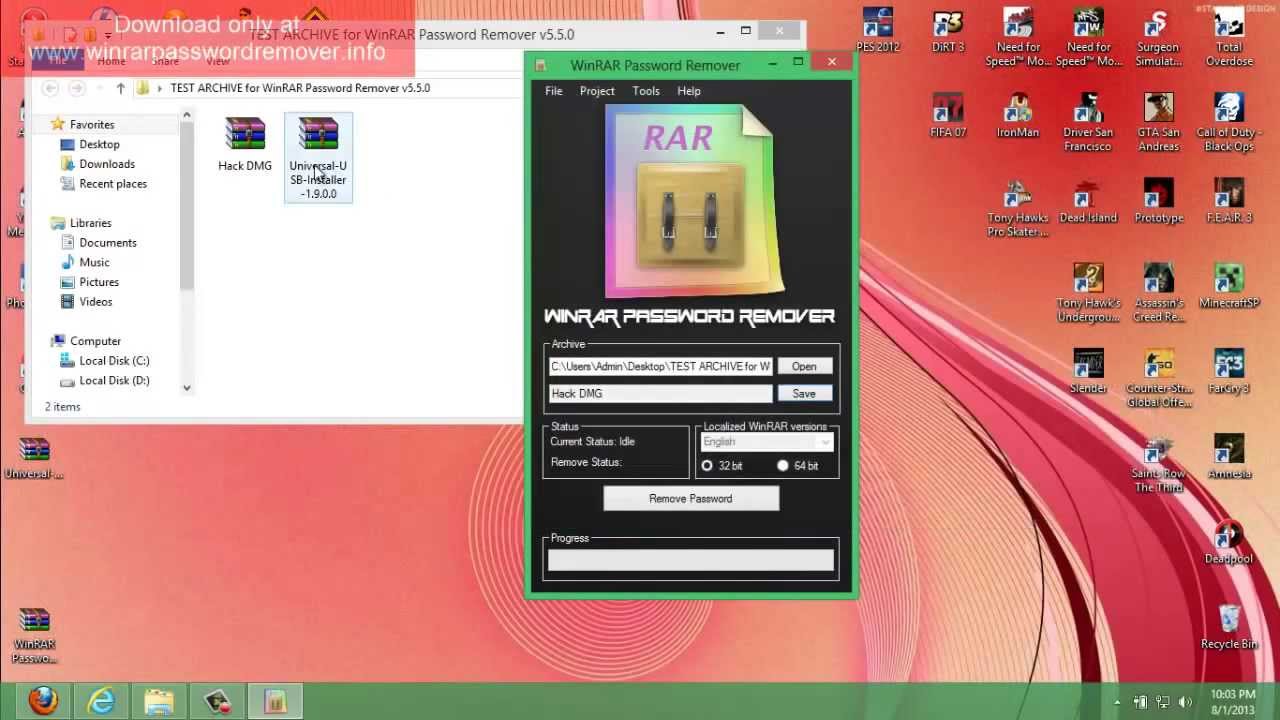Open the Project menu
The height and width of the screenshot is (720, 1280).
tap(597, 91)
